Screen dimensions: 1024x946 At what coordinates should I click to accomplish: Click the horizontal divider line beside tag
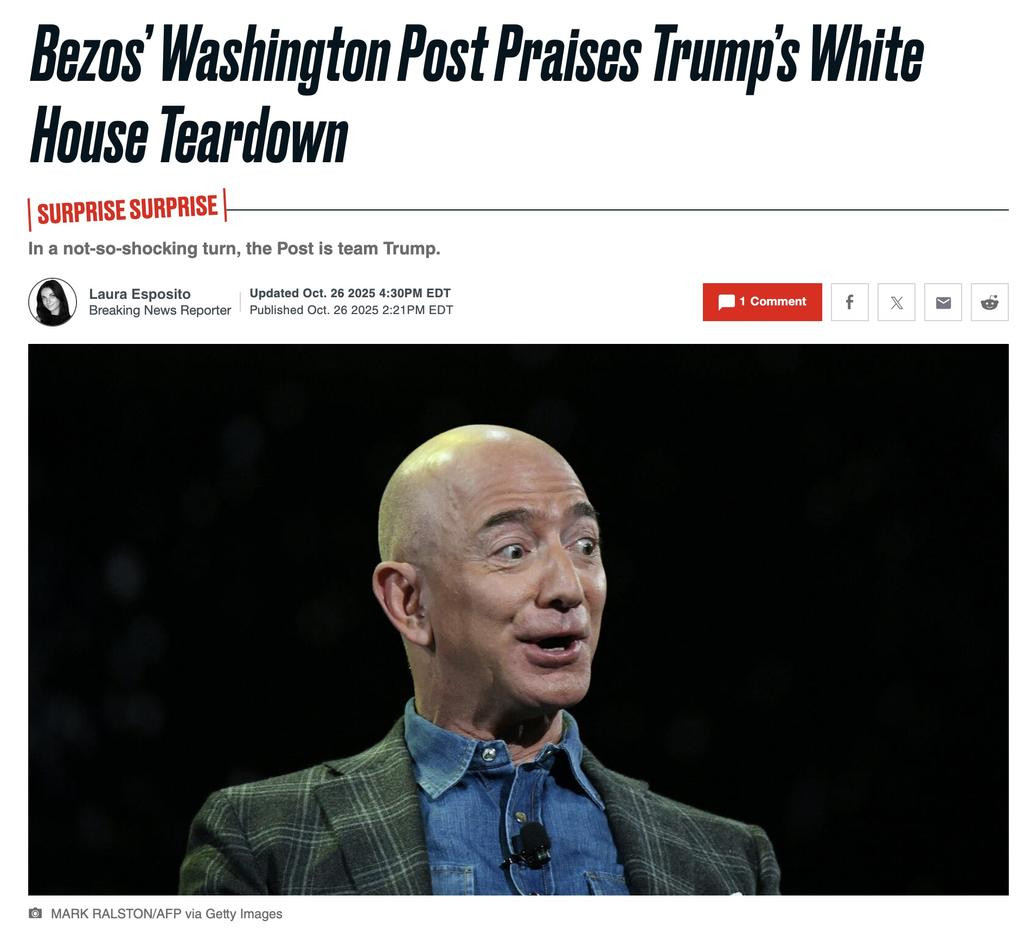tap(618, 210)
